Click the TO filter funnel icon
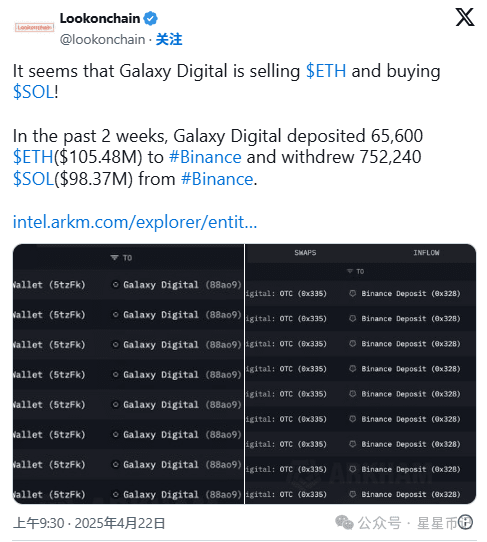 click(114, 258)
